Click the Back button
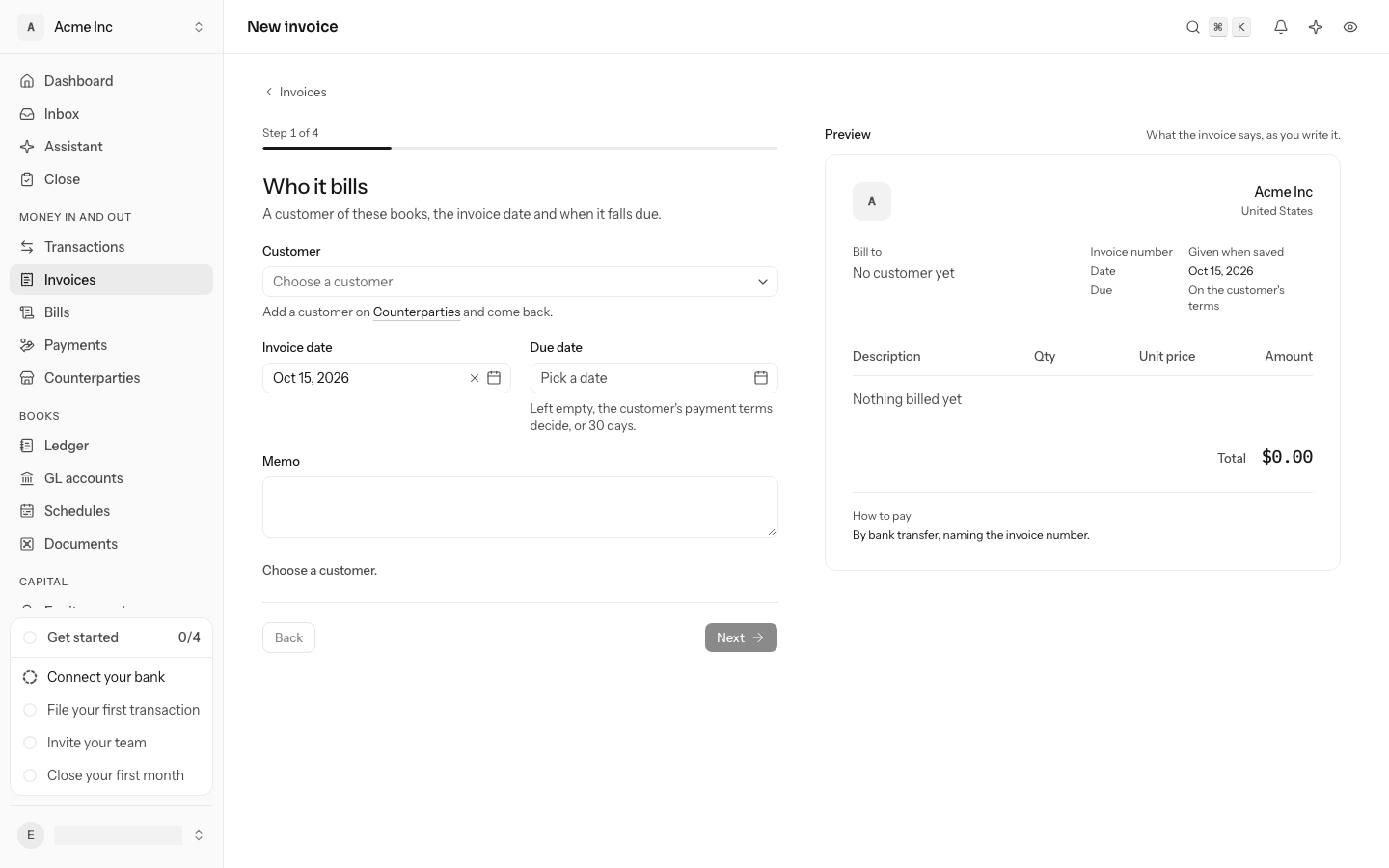The height and width of the screenshot is (868, 1389). tap(288, 637)
